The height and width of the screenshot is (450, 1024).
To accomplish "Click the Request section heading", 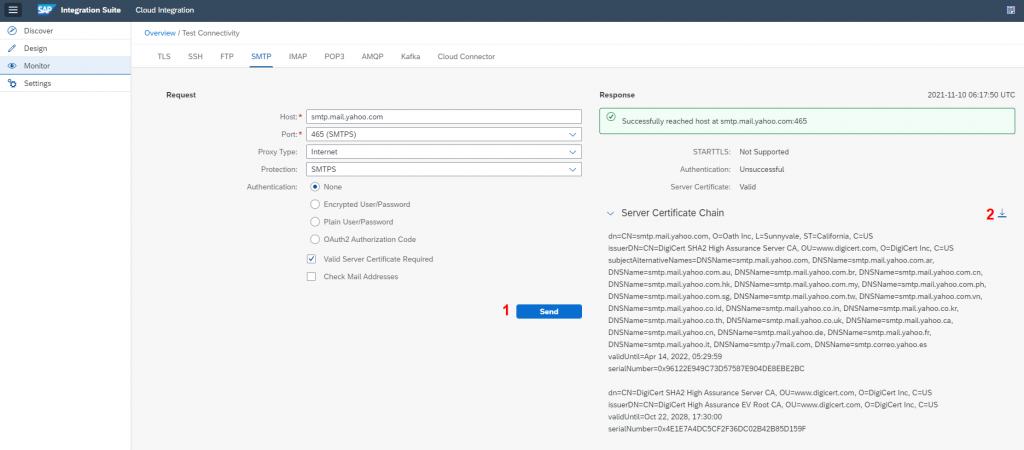I will pos(181,95).
